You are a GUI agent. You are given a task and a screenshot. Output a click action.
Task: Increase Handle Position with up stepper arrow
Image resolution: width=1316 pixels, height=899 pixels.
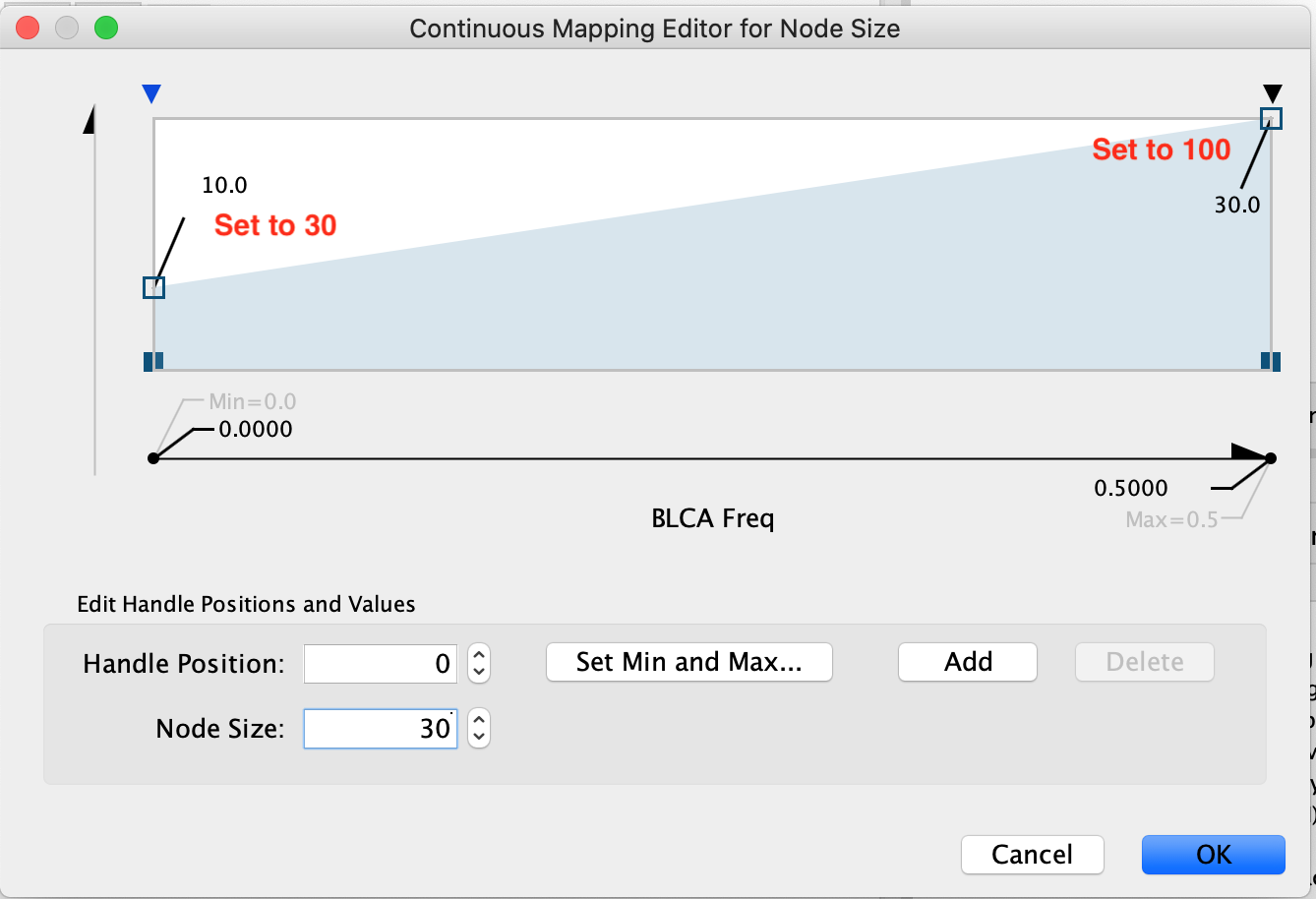pos(479,654)
